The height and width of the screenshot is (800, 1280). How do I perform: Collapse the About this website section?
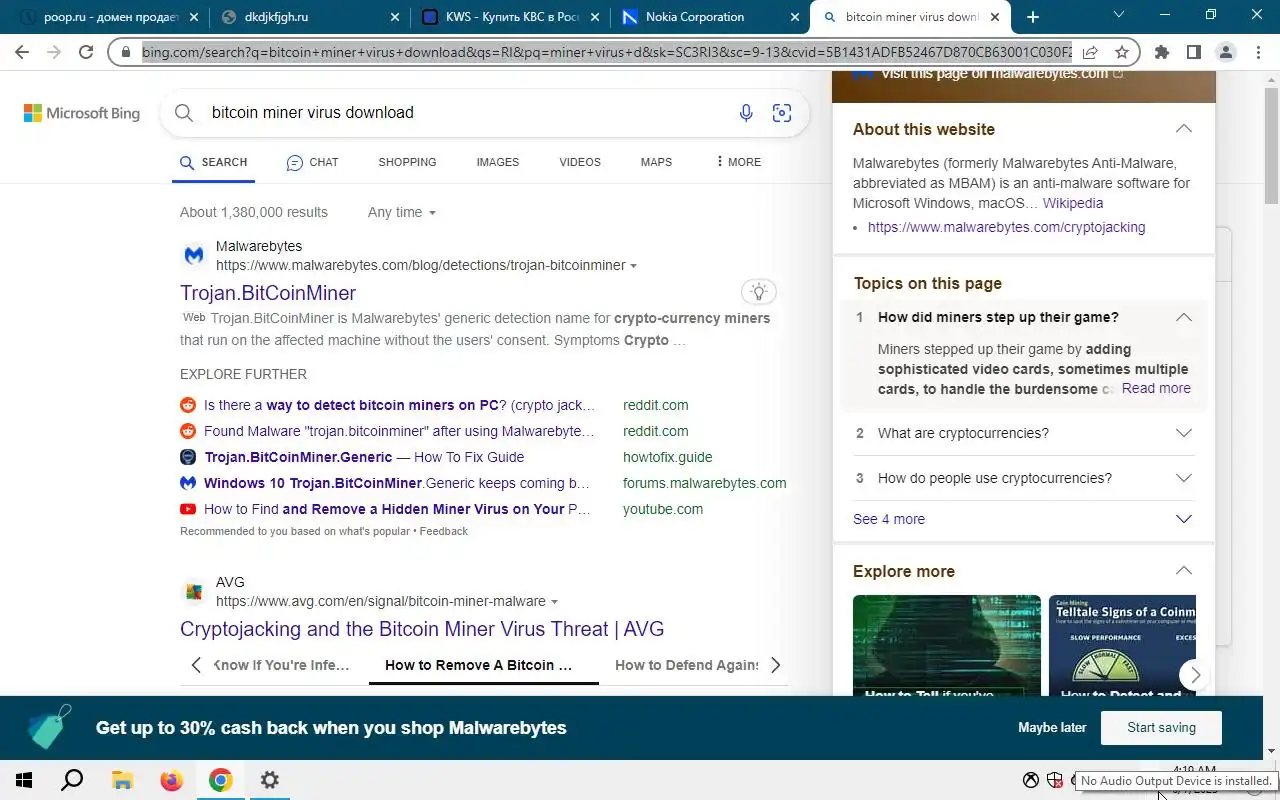click(x=1184, y=129)
